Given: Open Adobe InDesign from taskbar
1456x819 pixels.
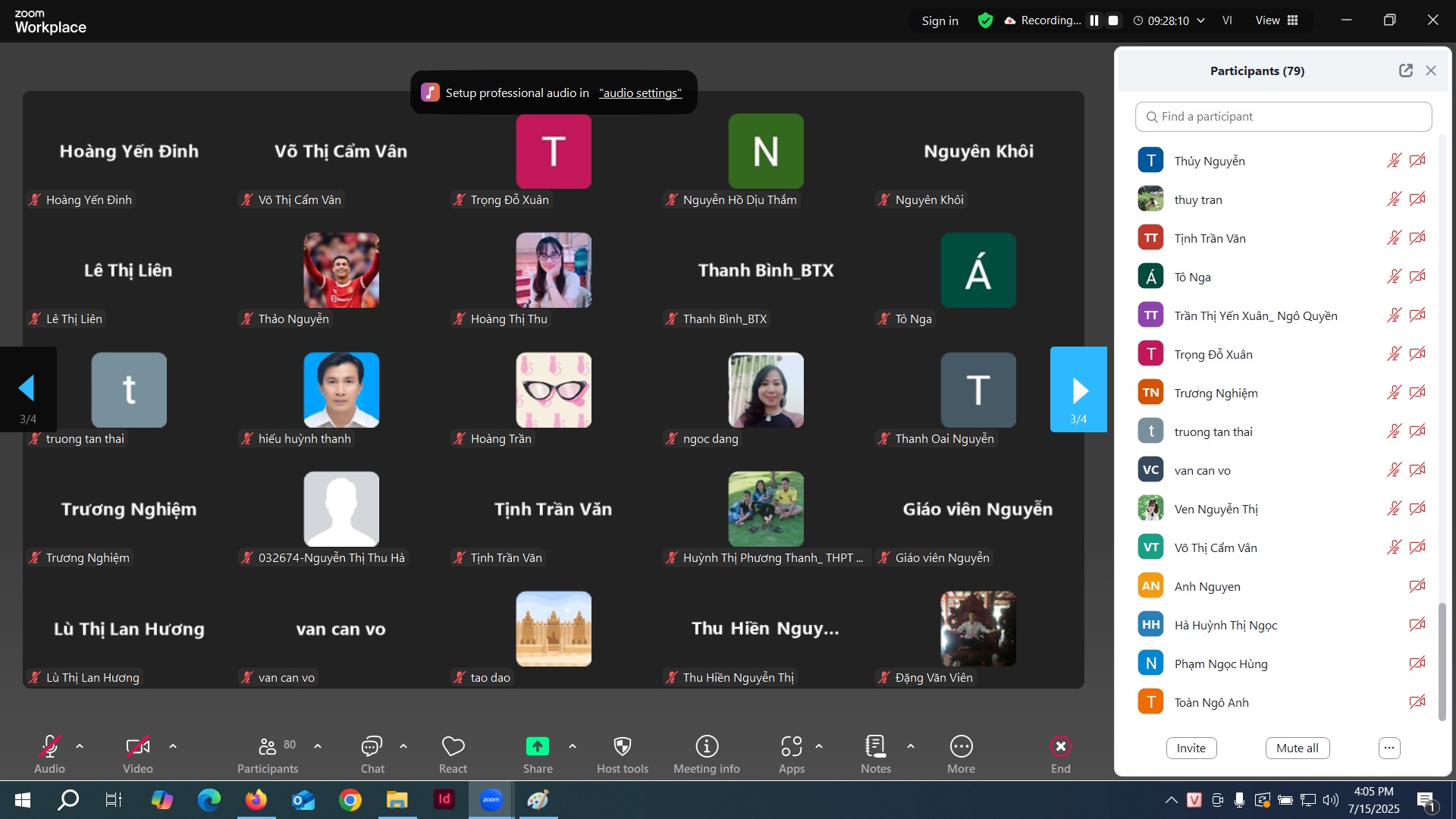Looking at the screenshot, I should click(444, 799).
